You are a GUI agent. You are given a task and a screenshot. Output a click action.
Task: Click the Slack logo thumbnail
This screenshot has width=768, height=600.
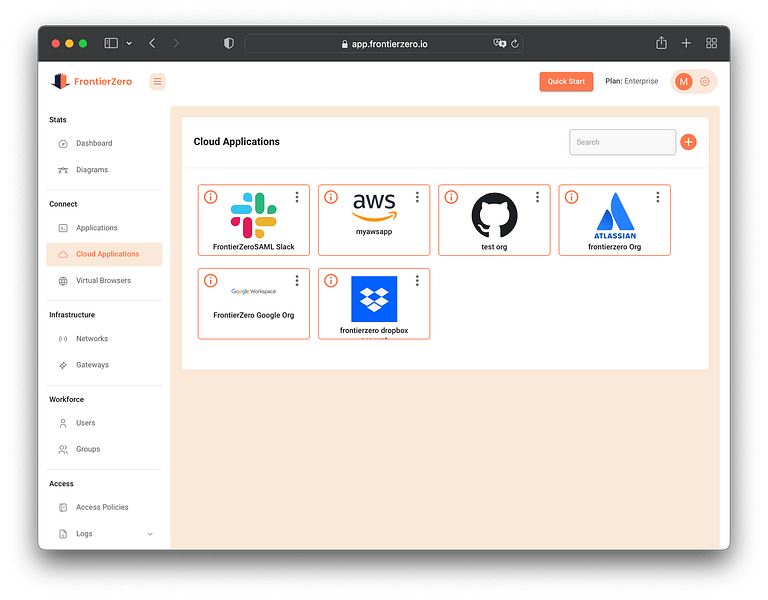(x=254, y=216)
